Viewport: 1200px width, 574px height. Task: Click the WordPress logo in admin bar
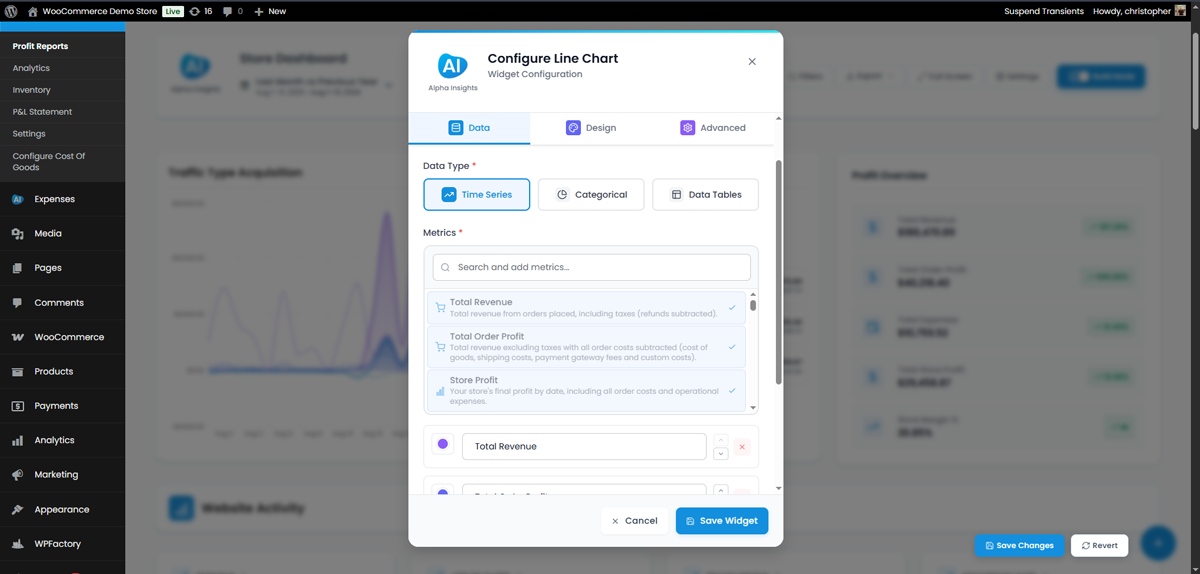11,11
